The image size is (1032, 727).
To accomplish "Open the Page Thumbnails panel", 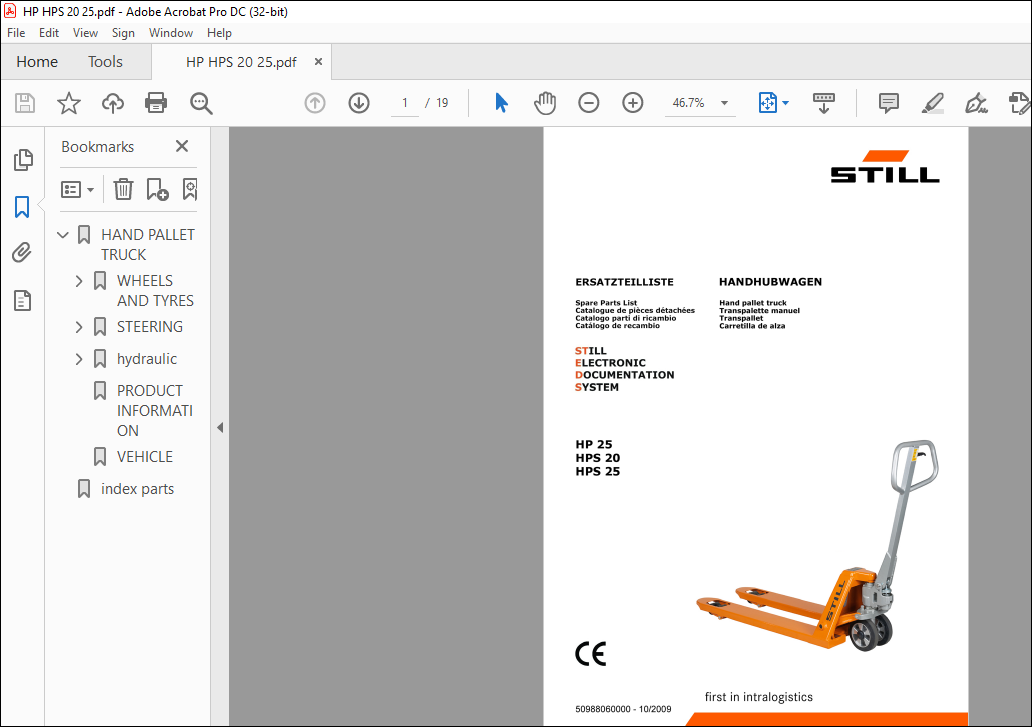I will coord(23,160).
